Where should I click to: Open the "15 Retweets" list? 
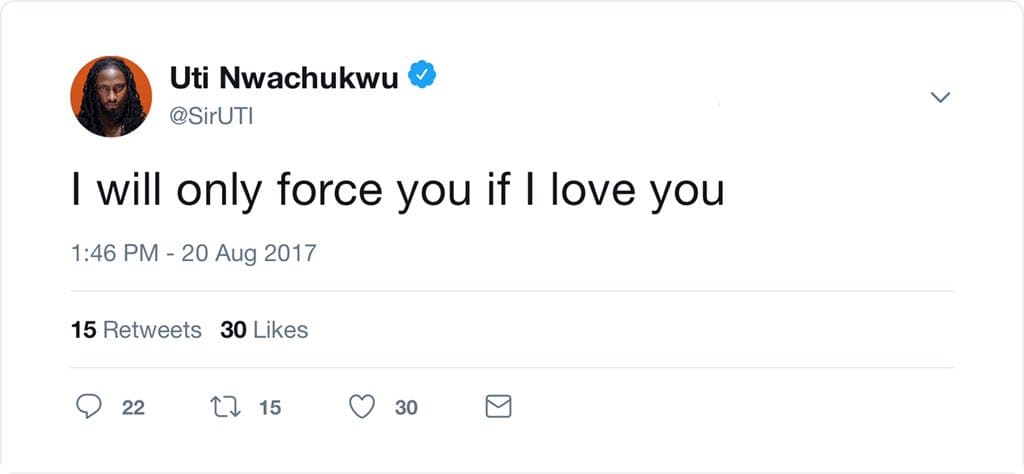point(136,329)
